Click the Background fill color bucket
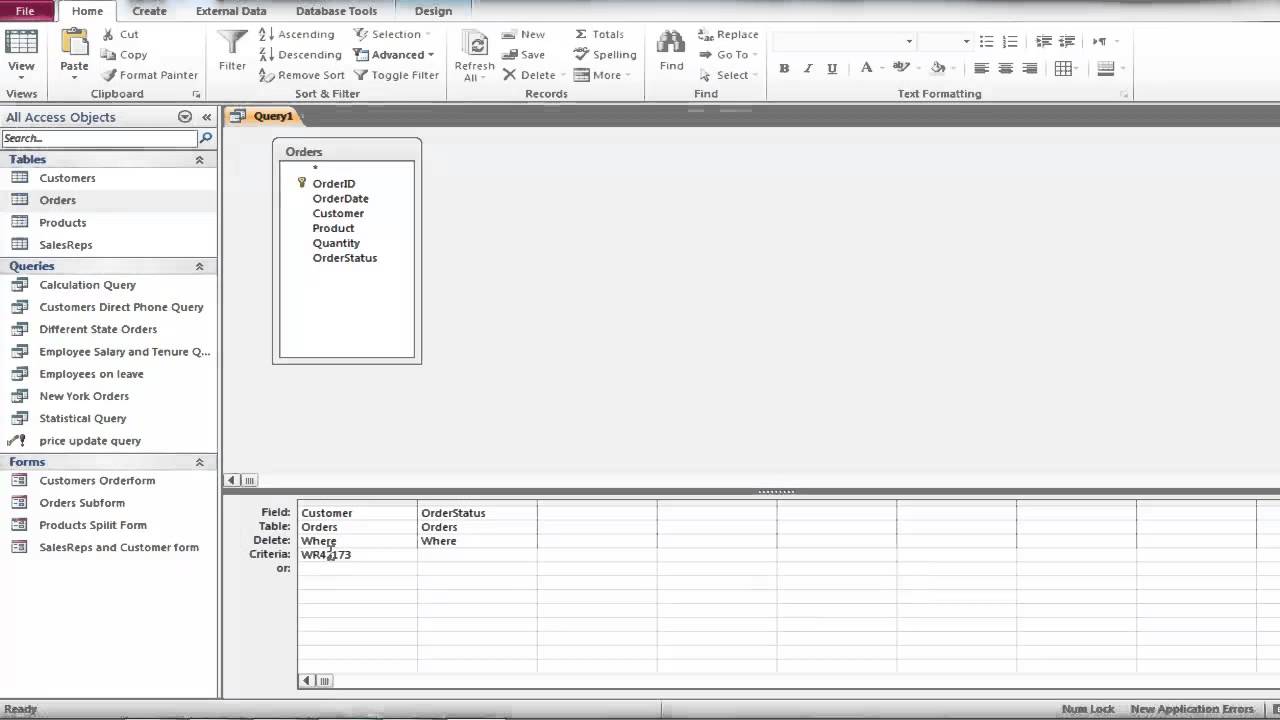Viewport: 1280px width, 720px height. [x=937, y=69]
